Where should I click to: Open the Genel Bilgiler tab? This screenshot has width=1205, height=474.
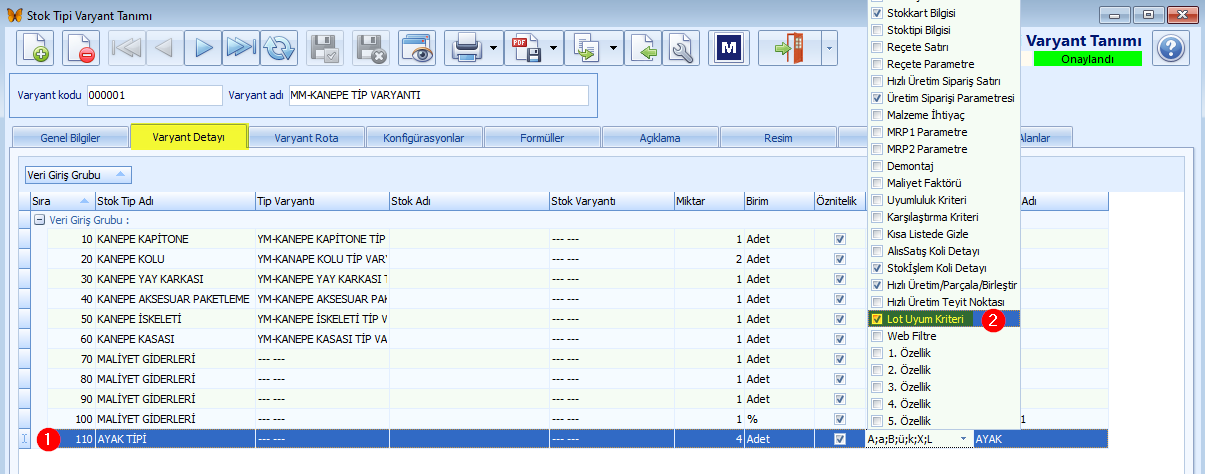(70, 138)
